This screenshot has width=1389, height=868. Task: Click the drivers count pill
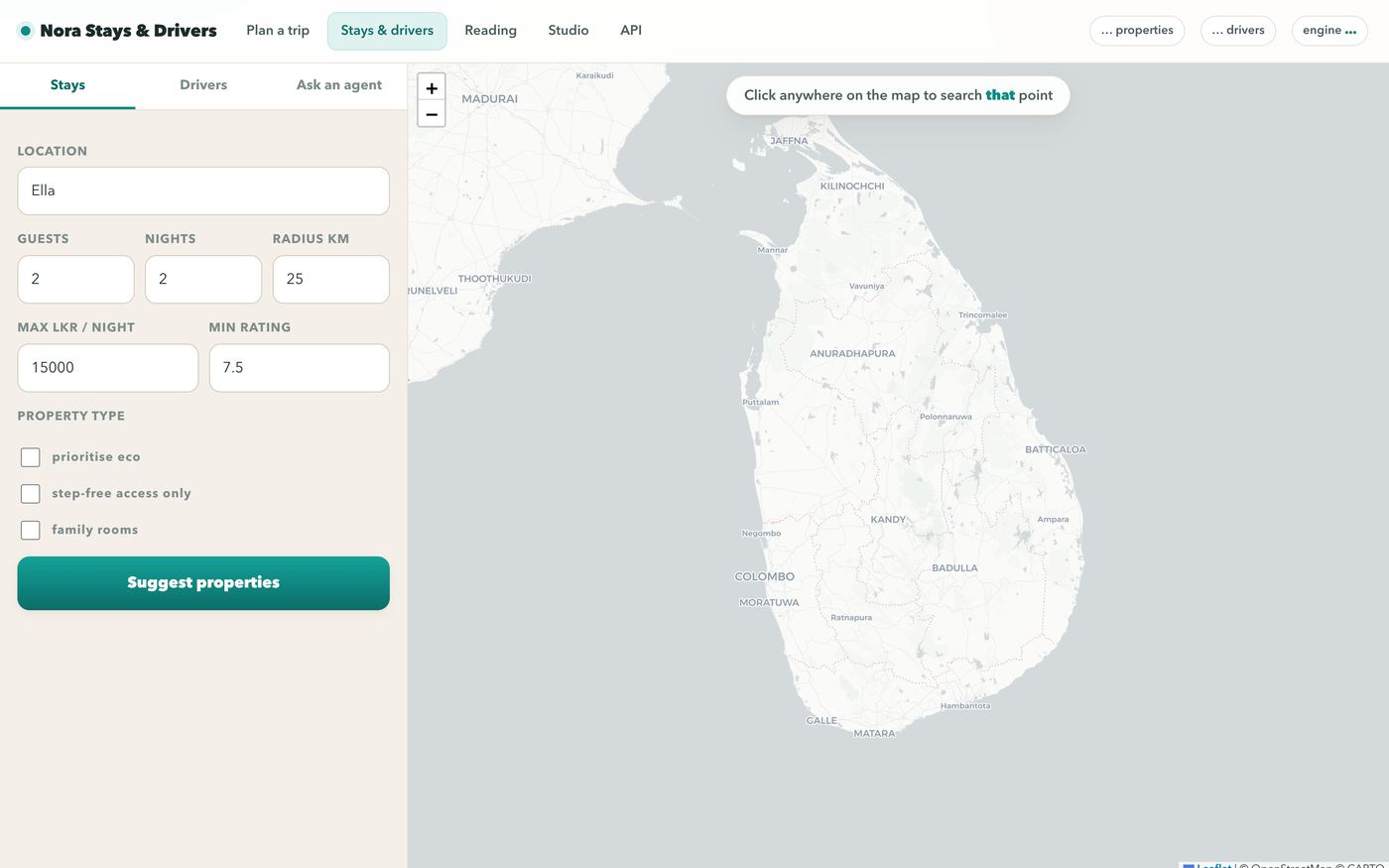pos(1238,31)
